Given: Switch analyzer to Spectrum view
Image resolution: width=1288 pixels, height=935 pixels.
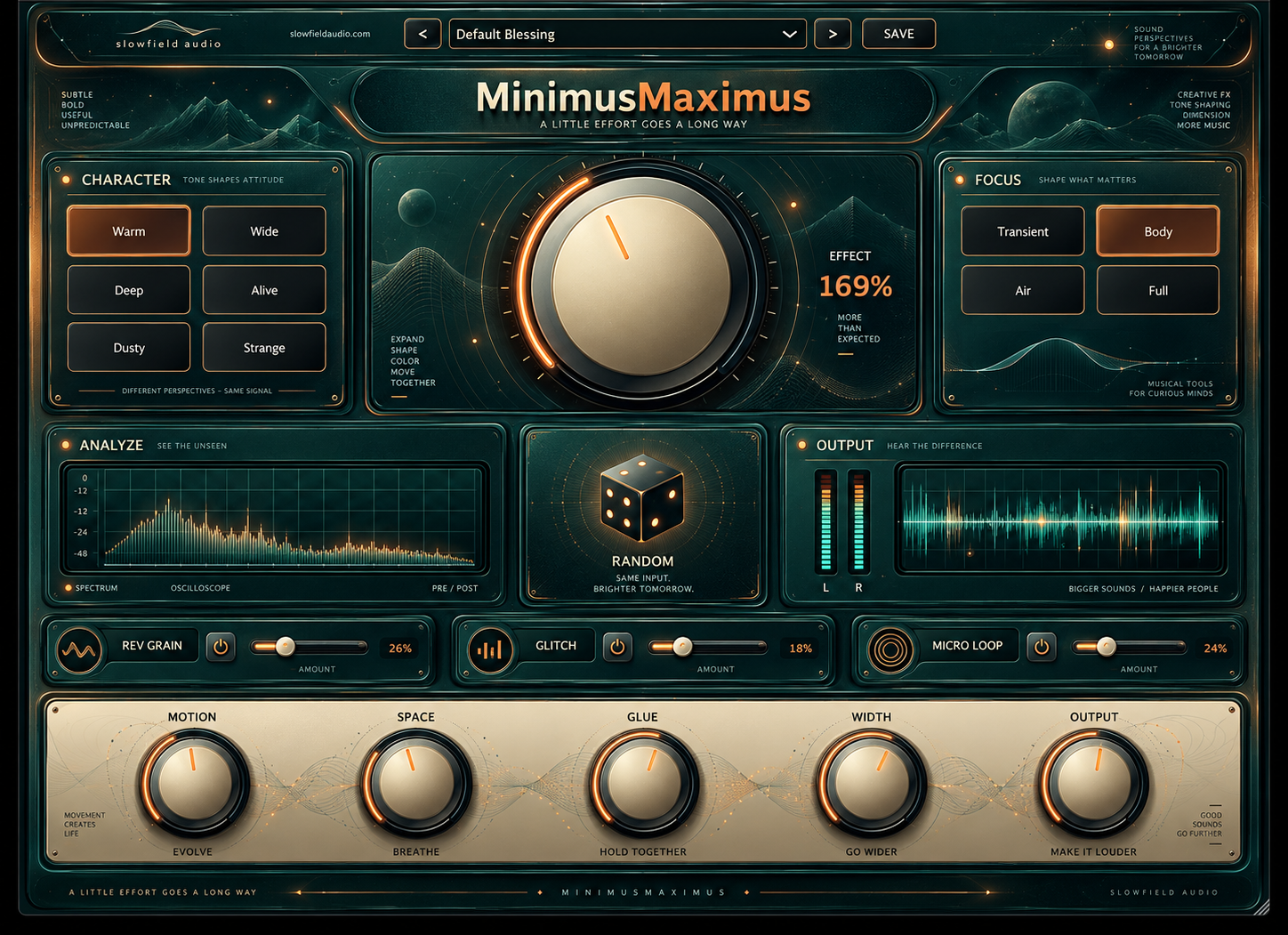Looking at the screenshot, I should 92,588.
